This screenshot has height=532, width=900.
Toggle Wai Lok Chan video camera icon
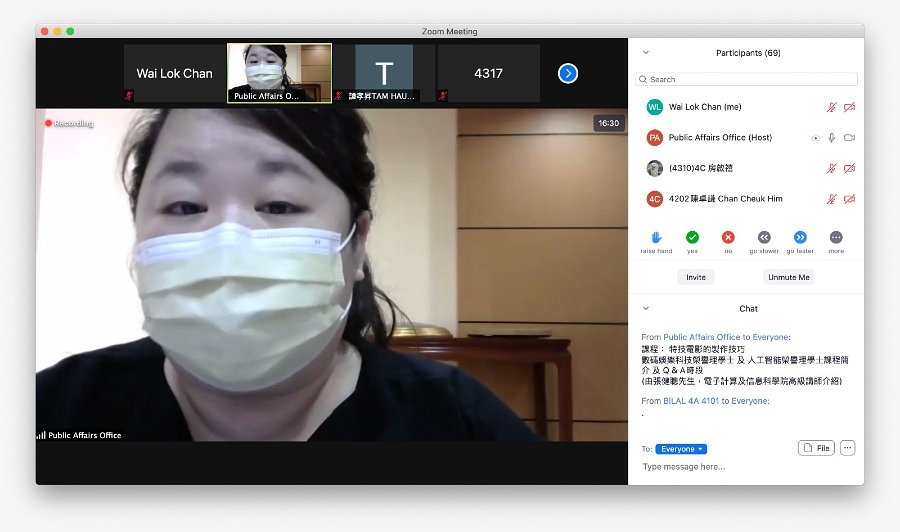[x=849, y=107]
